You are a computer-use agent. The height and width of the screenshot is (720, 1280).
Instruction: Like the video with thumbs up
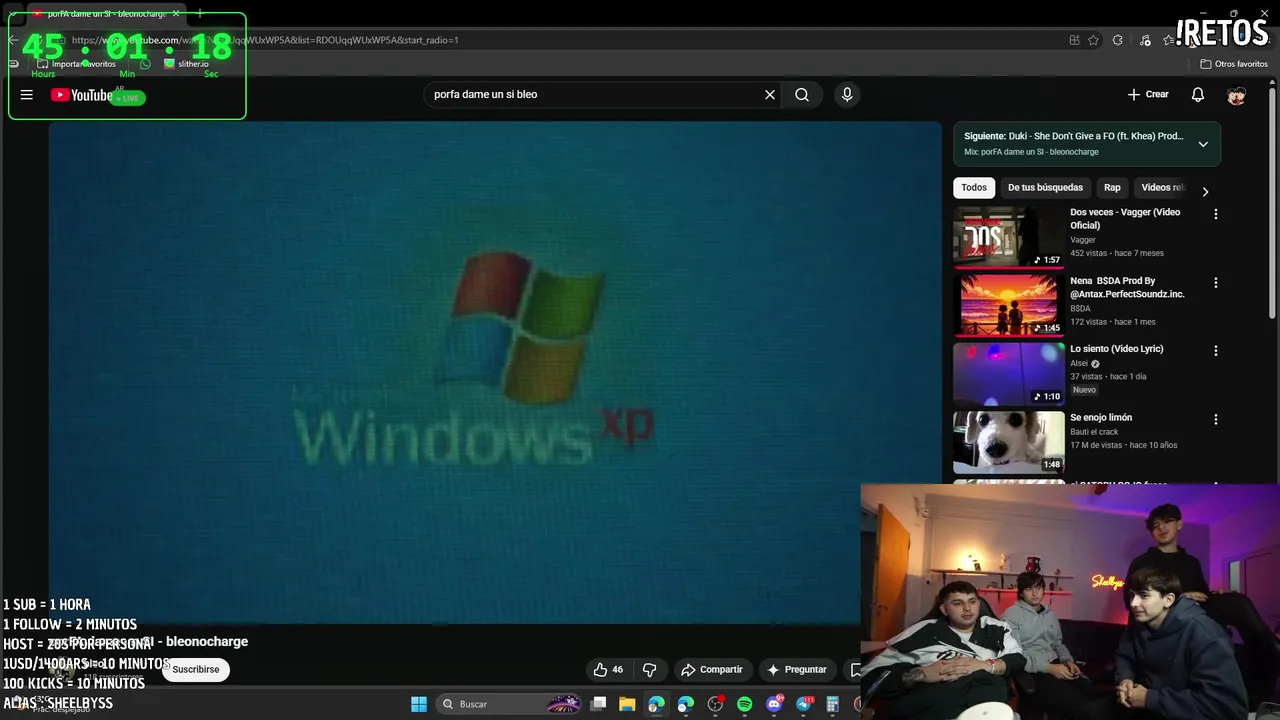point(608,670)
